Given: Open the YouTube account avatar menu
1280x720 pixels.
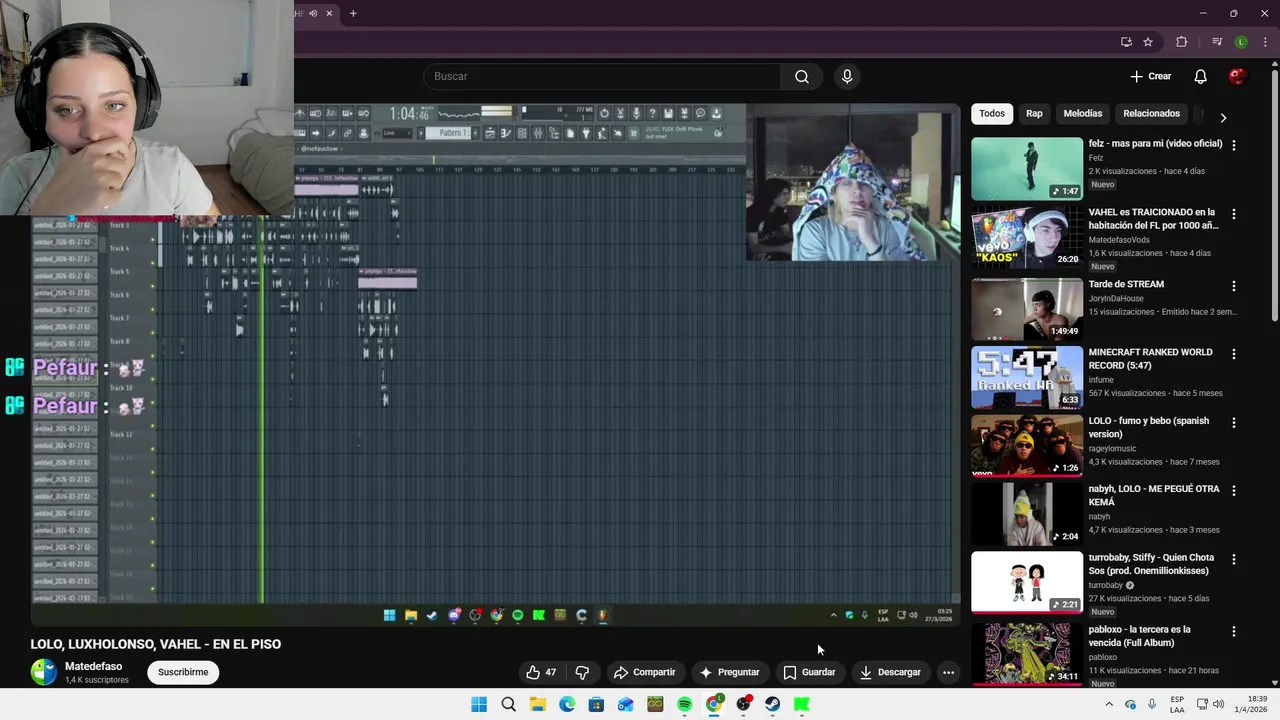Looking at the screenshot, I should coord(1237,76).
